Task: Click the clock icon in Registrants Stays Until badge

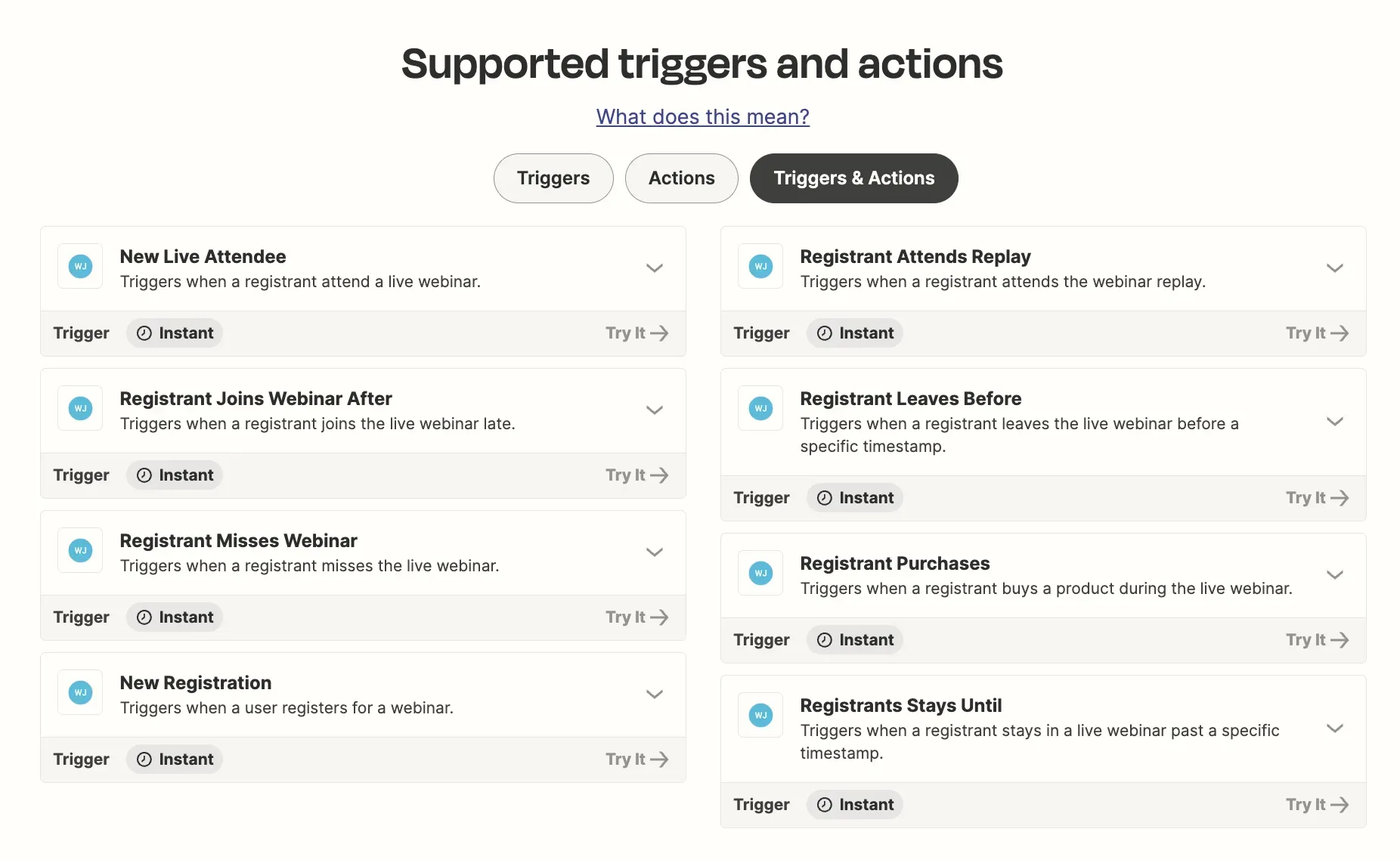Action: click(x=824, y=804)
